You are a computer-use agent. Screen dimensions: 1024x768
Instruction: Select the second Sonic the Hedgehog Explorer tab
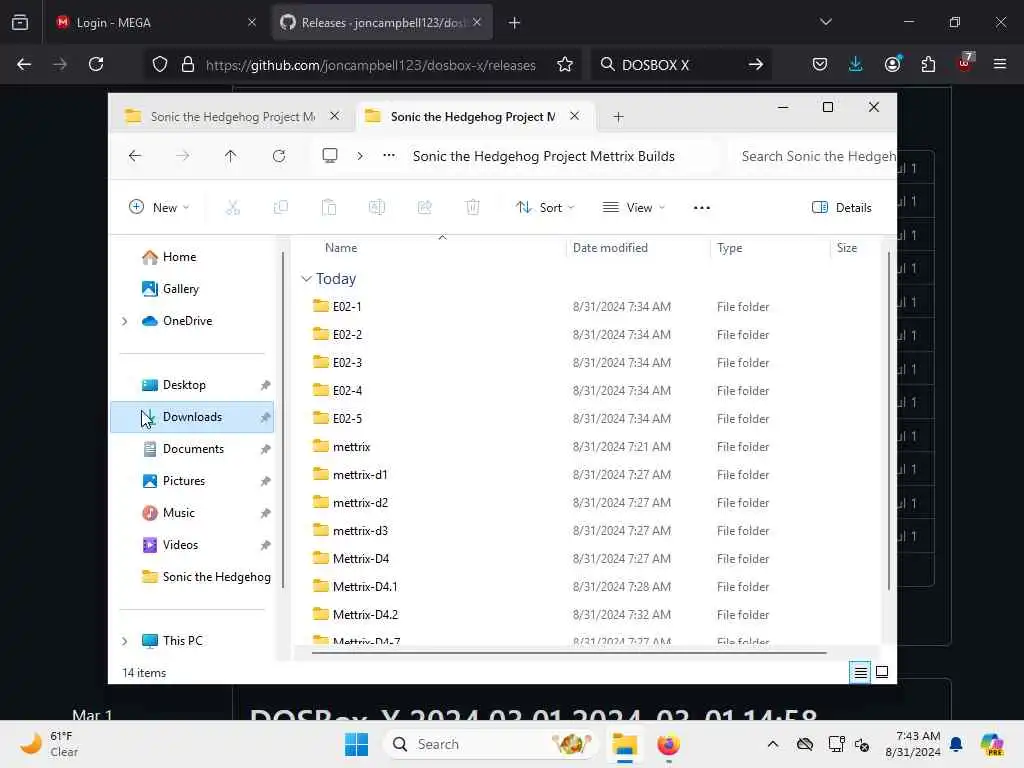[473, 116]
